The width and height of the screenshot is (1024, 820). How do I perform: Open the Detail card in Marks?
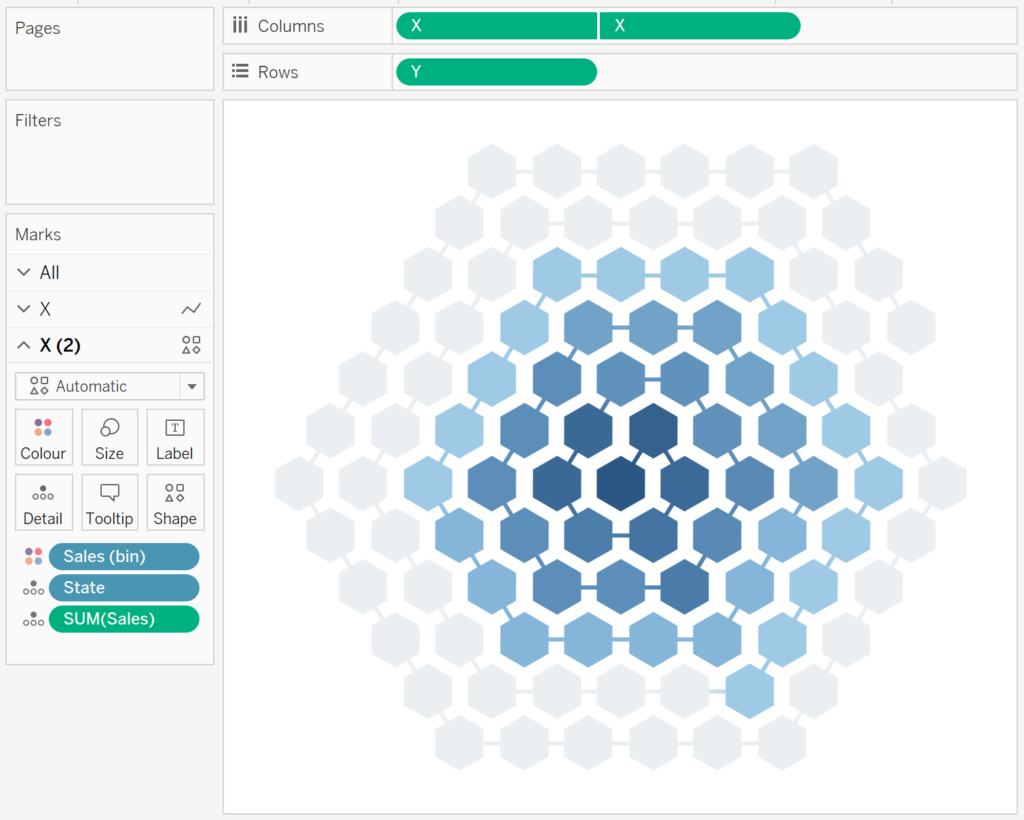pos(43,502)
